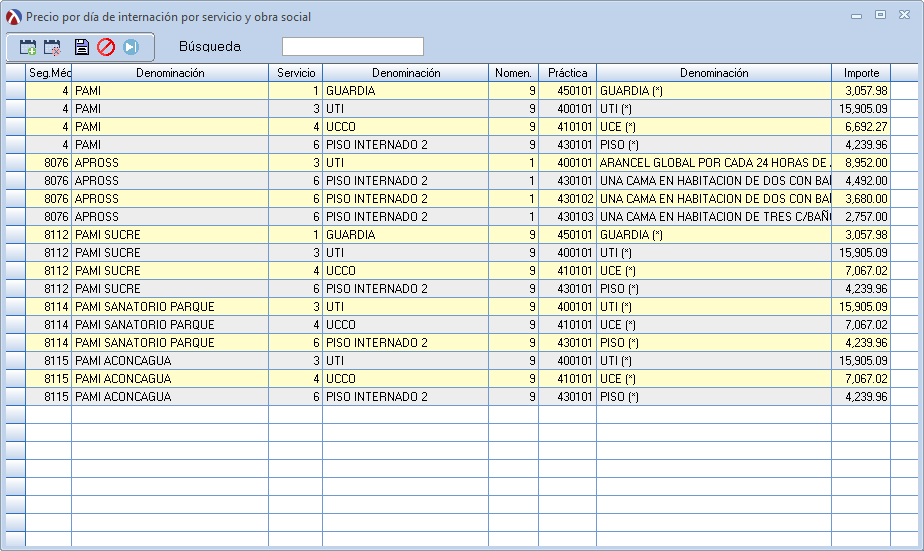Click 'GUARDIA (*)' in the first PAMI row
This screenshot has width=924, height=551.
pyautogui.click(x=714, y=91)
